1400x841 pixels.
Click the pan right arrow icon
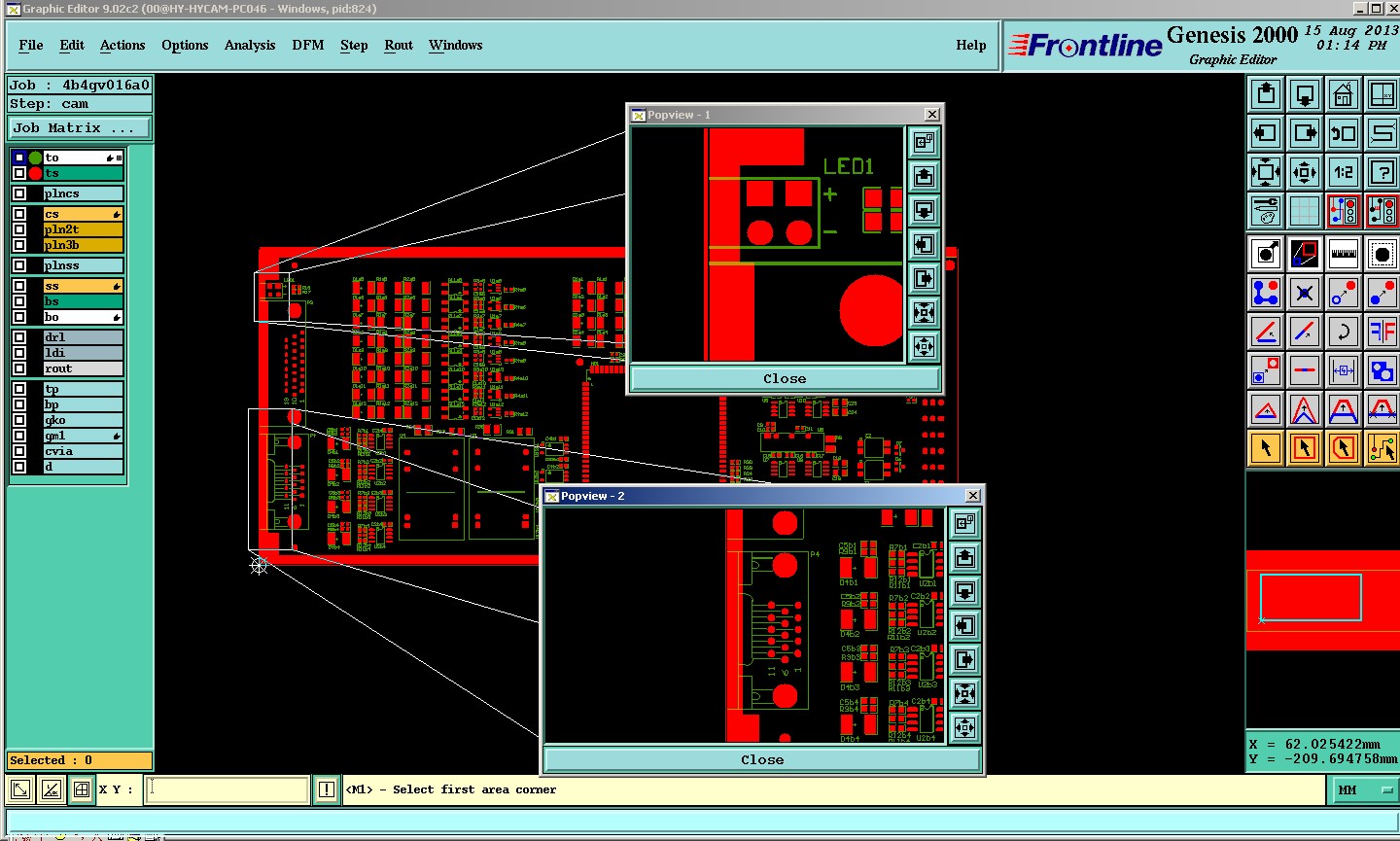click(x=1305, y=133)
